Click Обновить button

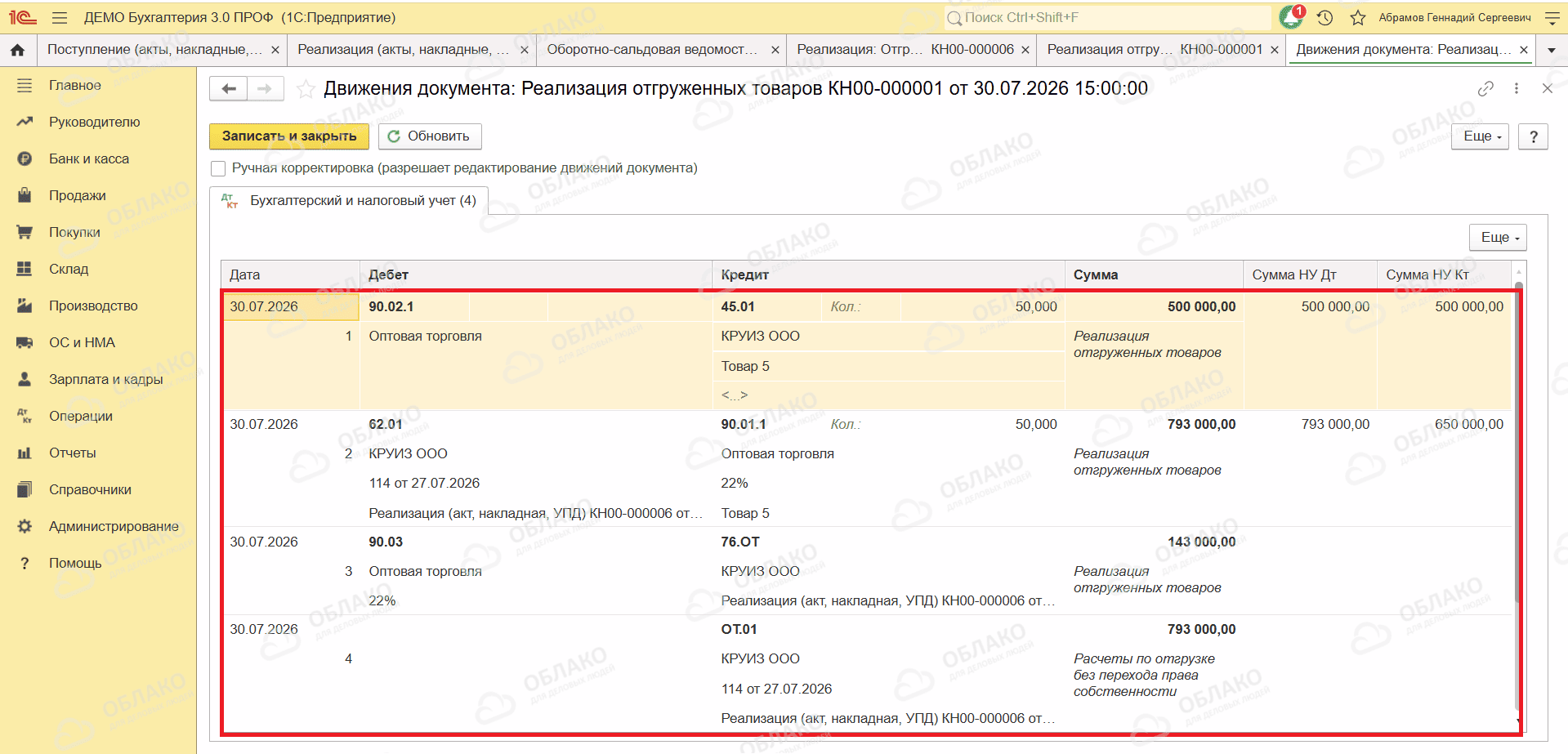click(430, 136)
